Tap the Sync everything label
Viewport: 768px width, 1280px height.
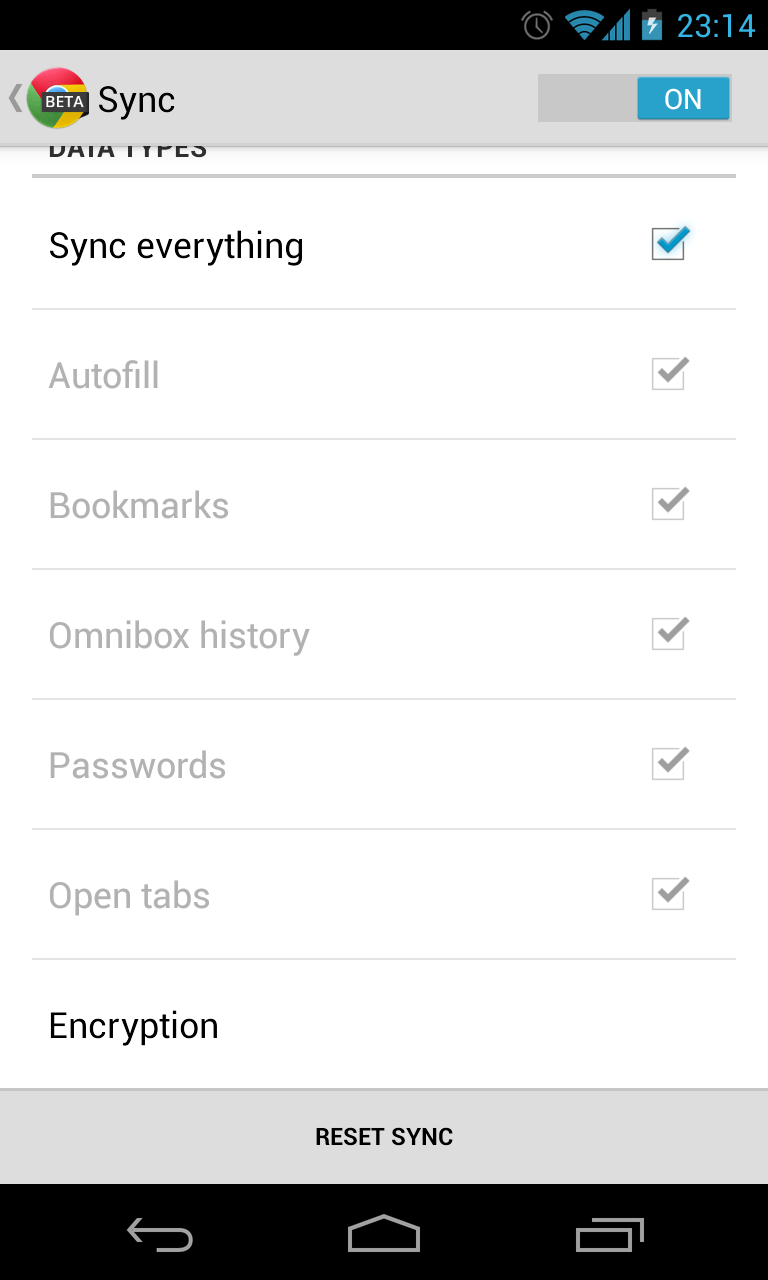176,246
